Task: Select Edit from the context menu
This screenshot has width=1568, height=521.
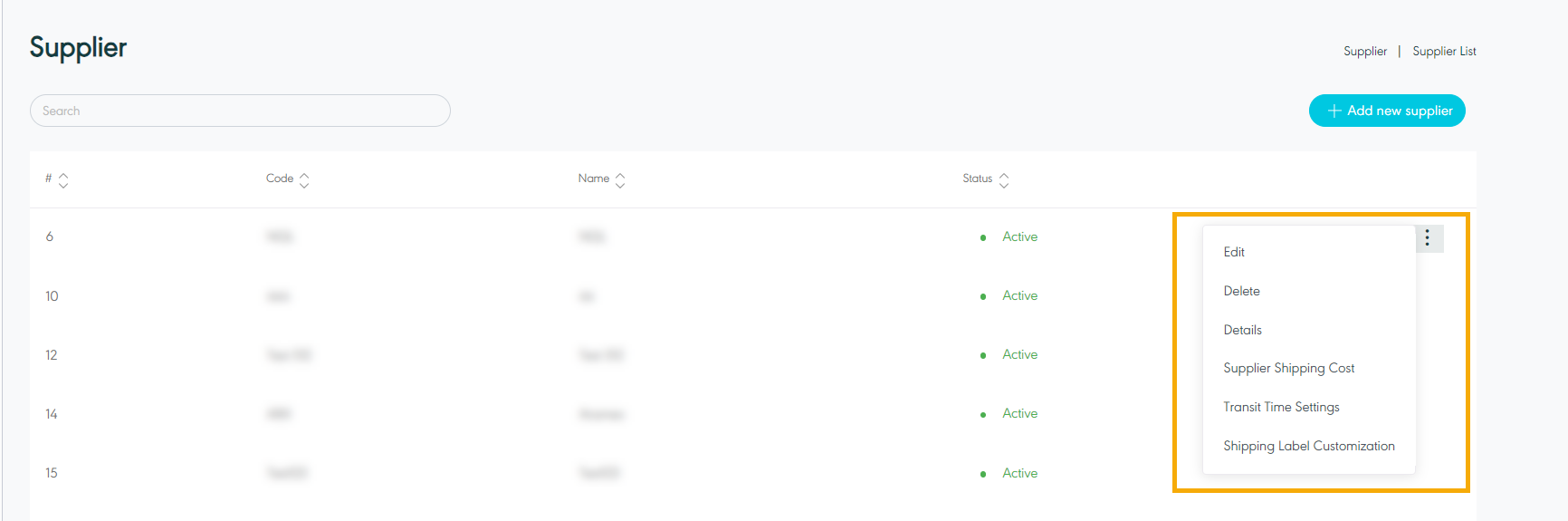Action: (x=1234, y=252)
